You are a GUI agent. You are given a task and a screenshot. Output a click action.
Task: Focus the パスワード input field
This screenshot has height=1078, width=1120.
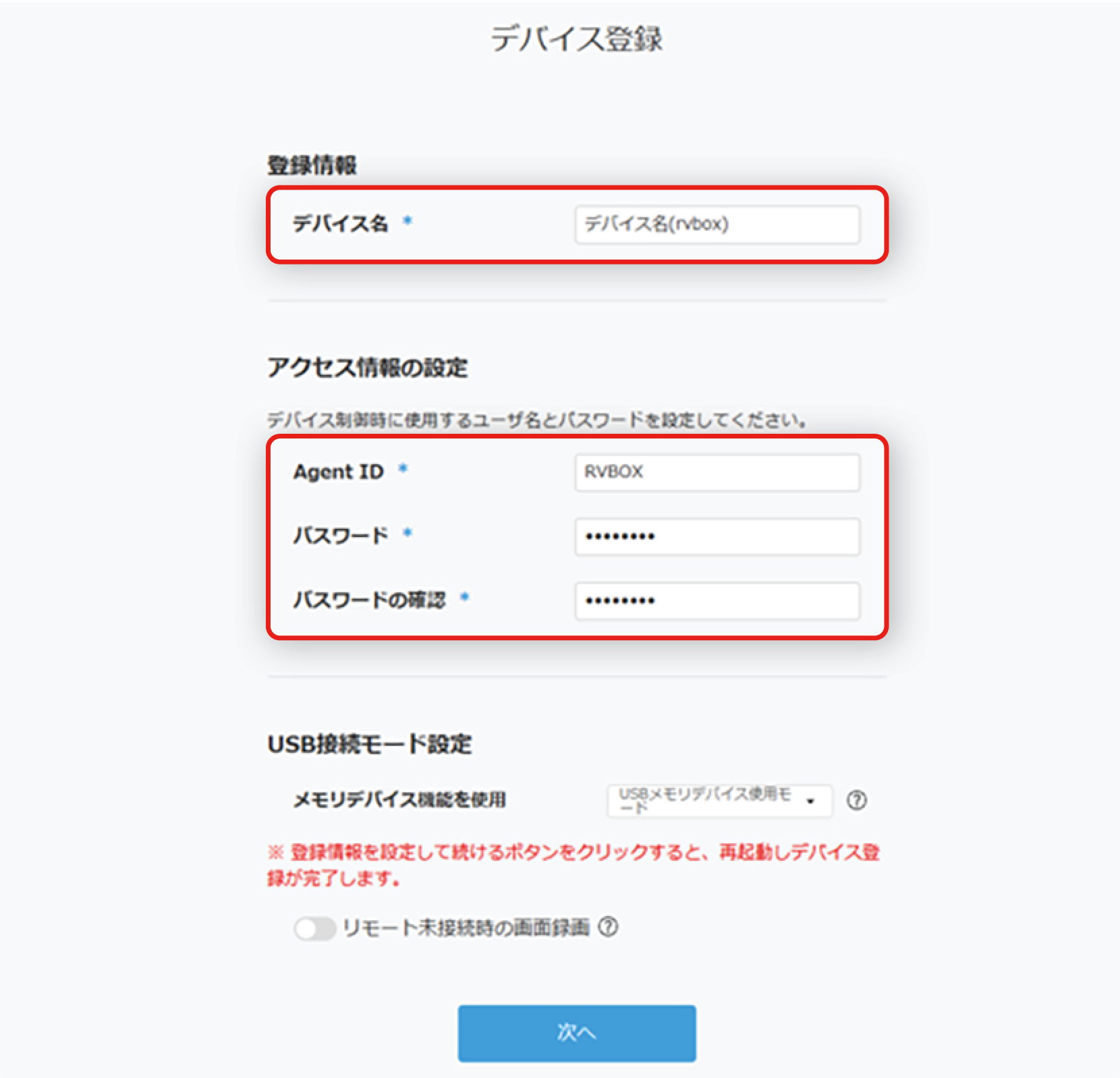(x=717, y=536)
